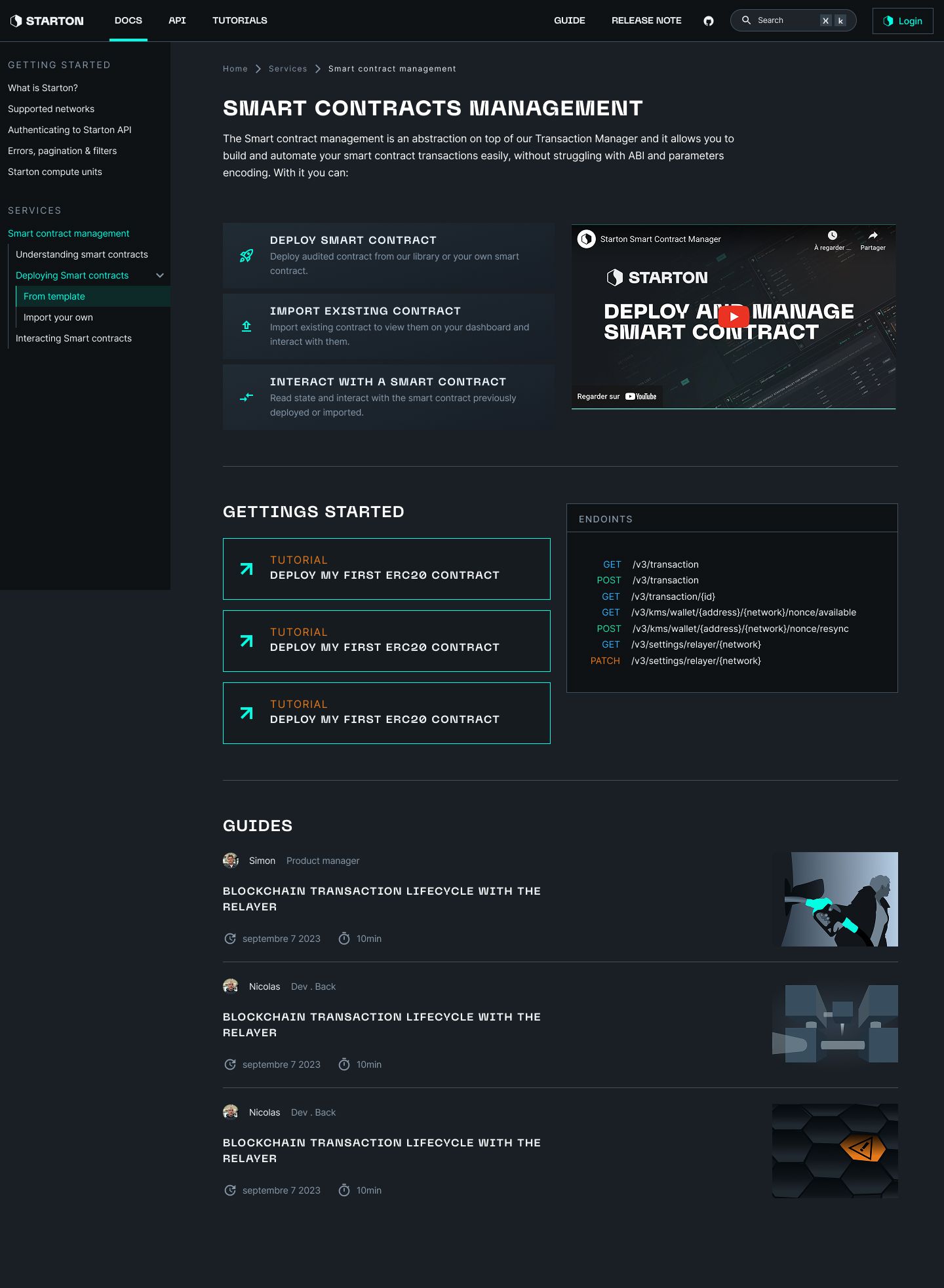Go to Home breadcrumb
Screen dimensions: 944x1288
(235, 69)
